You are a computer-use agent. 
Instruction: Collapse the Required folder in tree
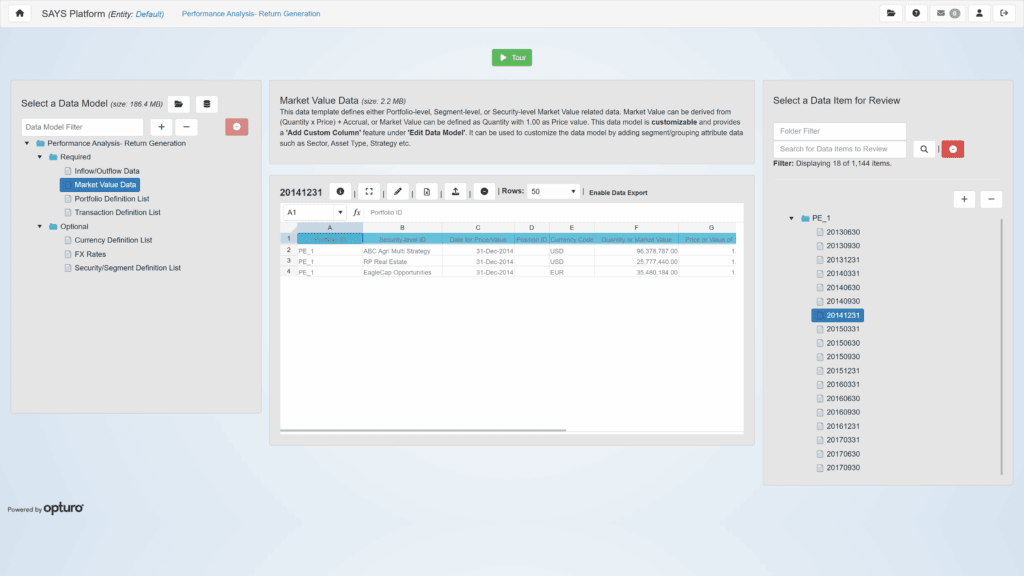[40, 157]
